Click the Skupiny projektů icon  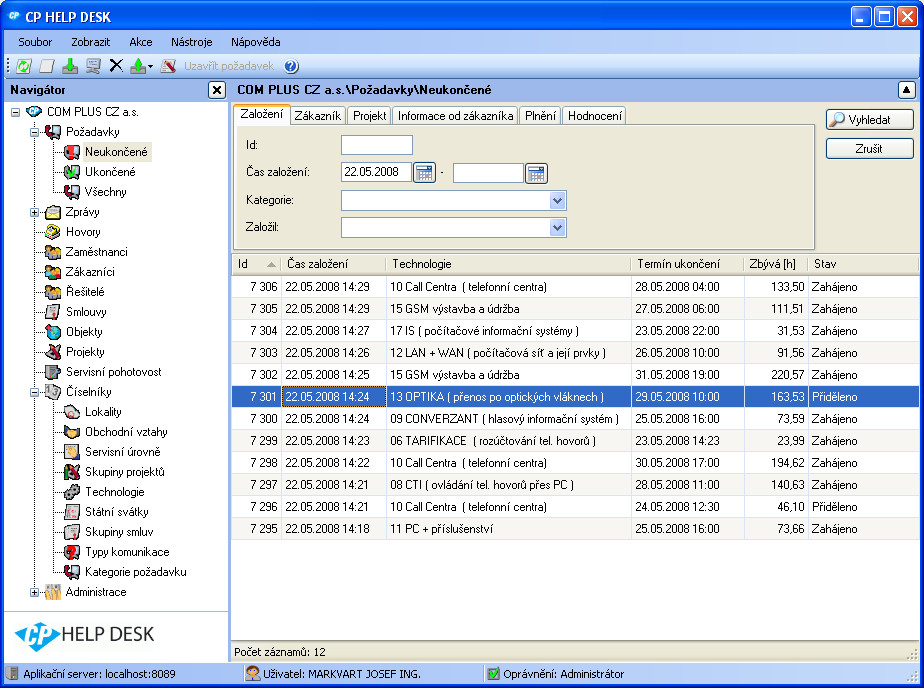pos(72,472)
